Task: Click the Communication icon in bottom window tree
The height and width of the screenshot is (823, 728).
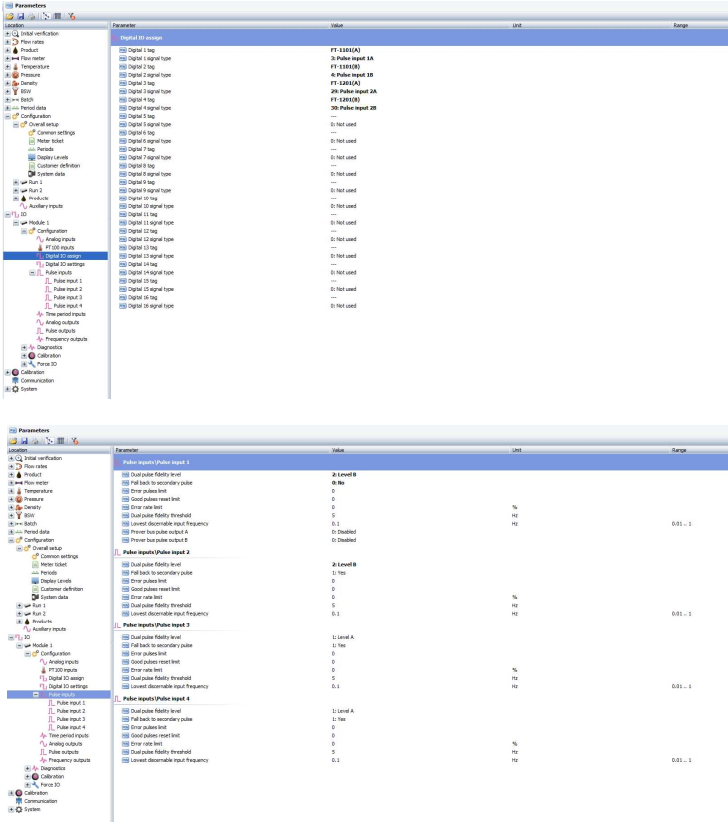Action: (x=19, y=801)
